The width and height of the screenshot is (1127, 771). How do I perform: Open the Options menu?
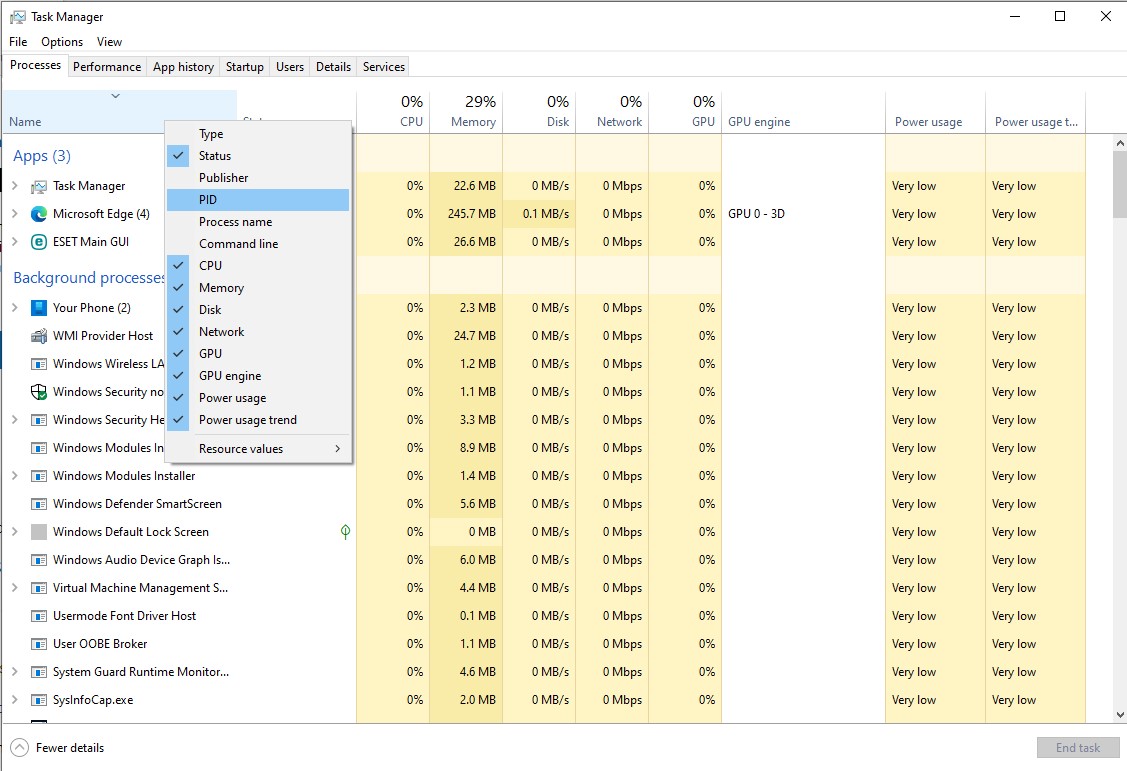(62, 42)
